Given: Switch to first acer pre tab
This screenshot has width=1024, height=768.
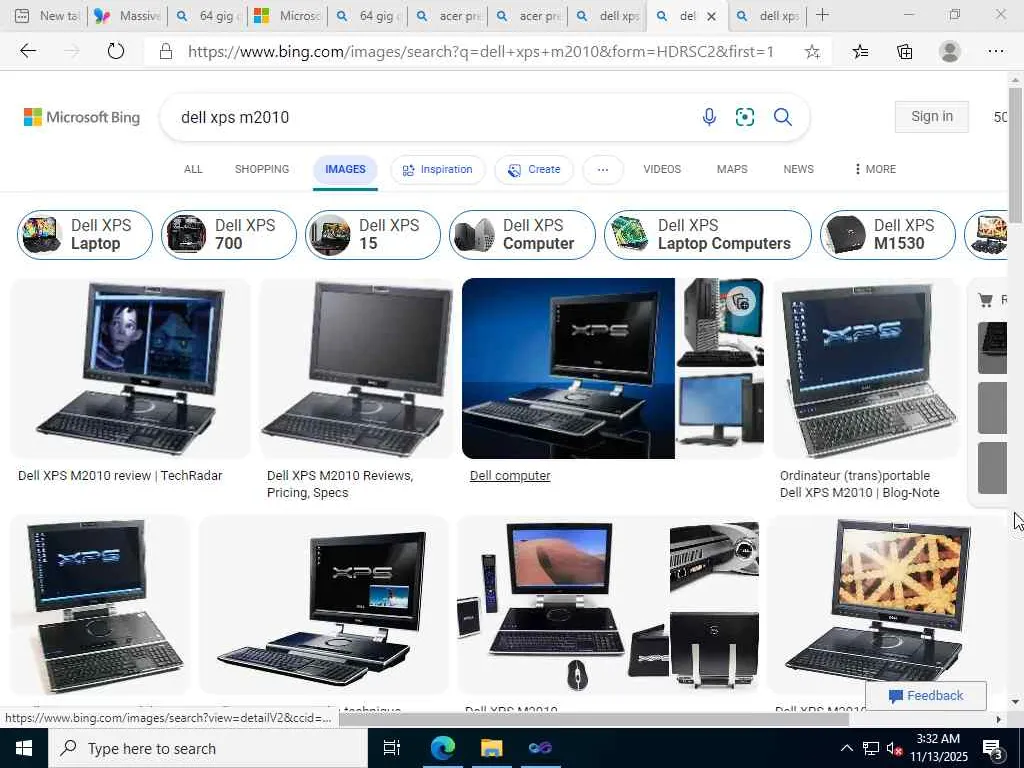Looking at the screenshot, I should pos(447,16).
